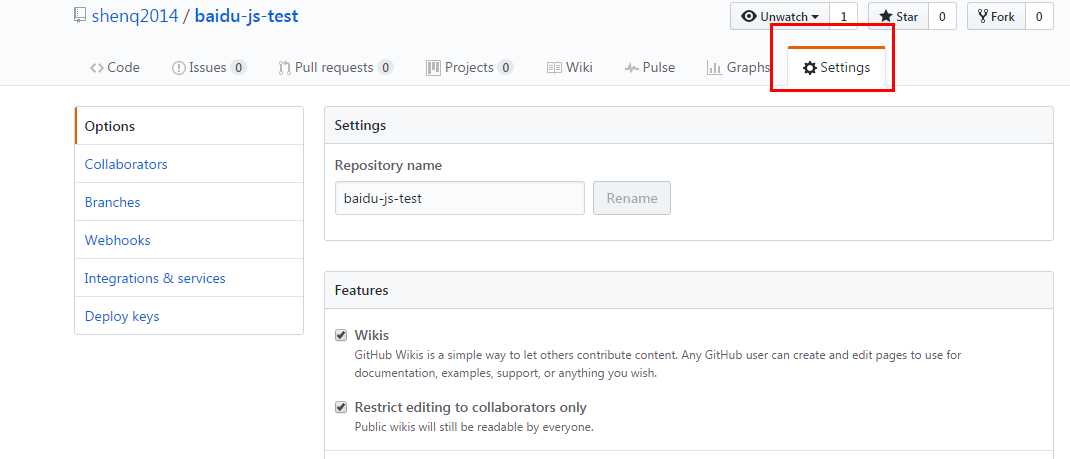Star the repository
Image resolution: width=1070 pixels, height=459 pixels.
[899, 16]
